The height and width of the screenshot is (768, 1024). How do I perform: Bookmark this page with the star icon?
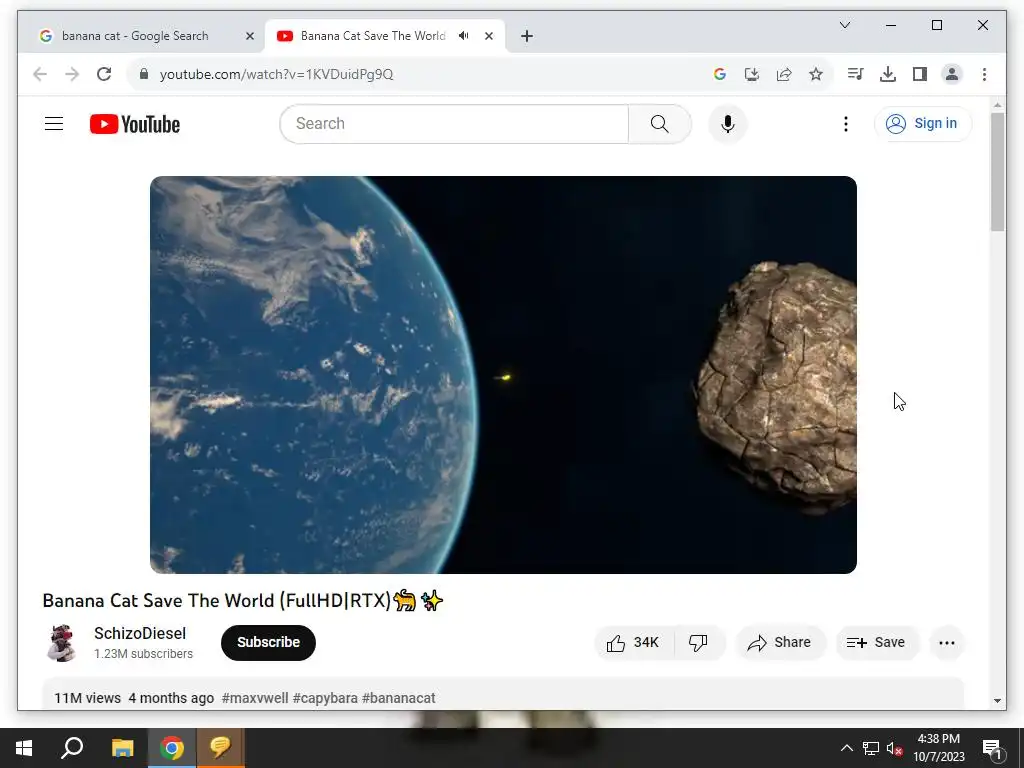(816, 74)
